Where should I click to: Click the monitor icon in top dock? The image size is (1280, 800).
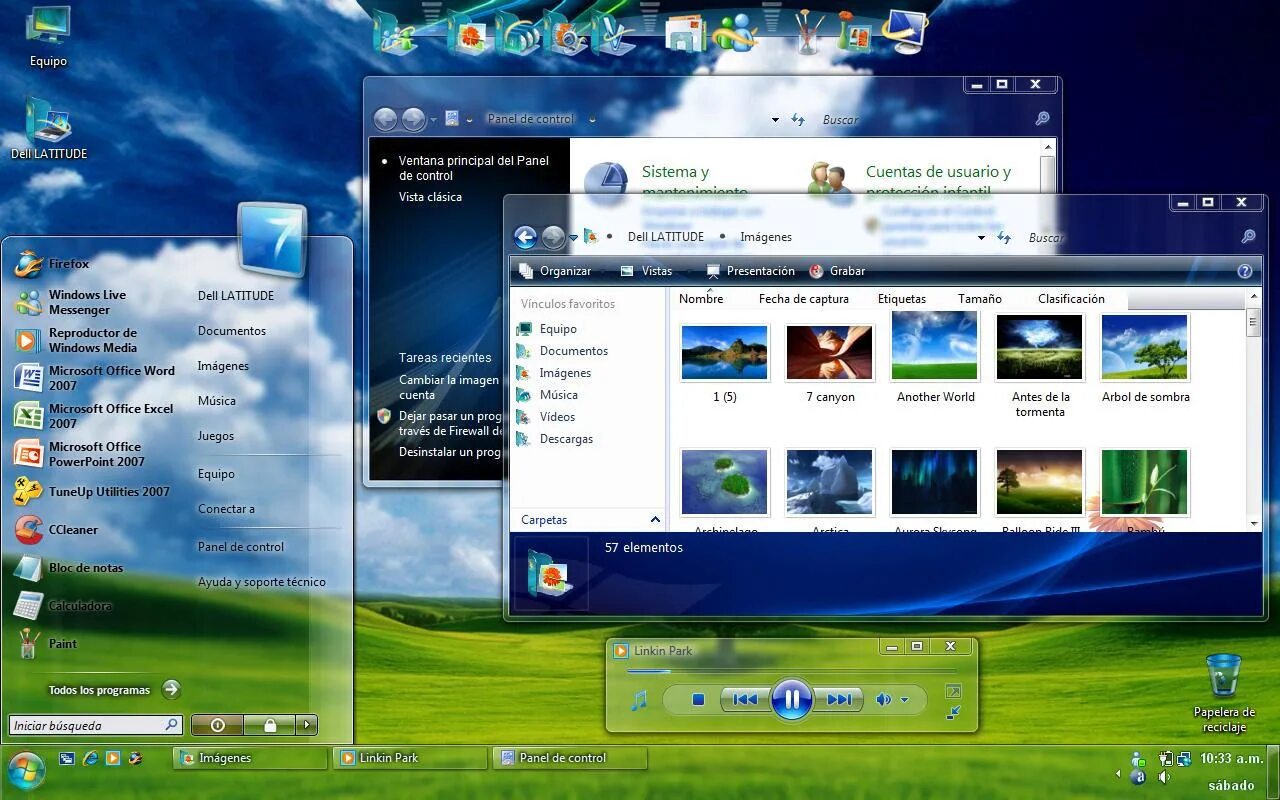[906, 30]
